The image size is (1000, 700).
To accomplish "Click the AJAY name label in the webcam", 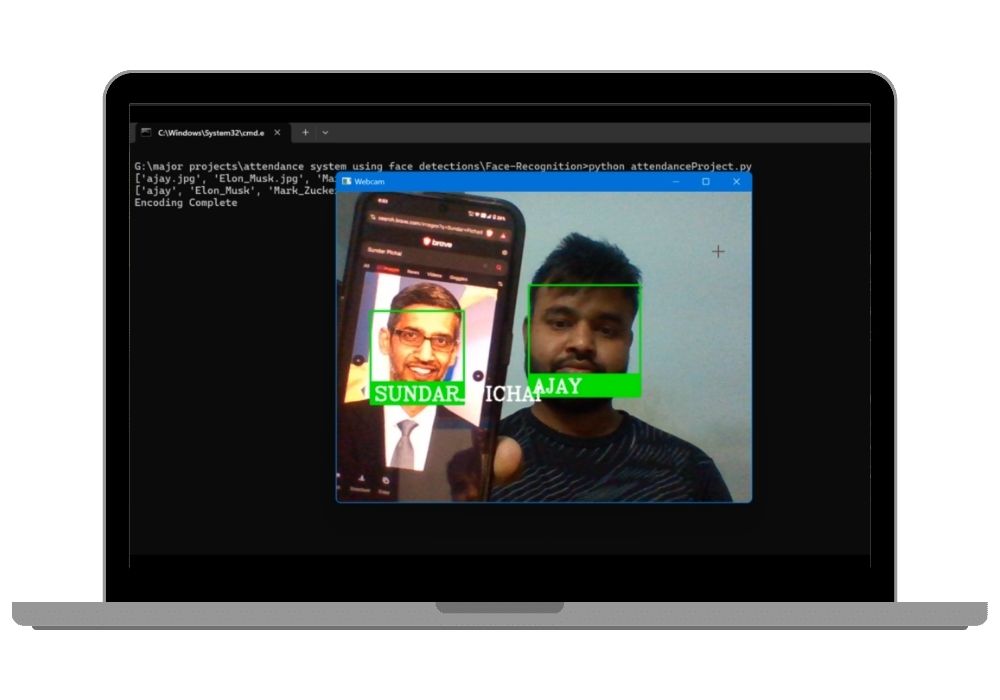I will pos(584,386).
